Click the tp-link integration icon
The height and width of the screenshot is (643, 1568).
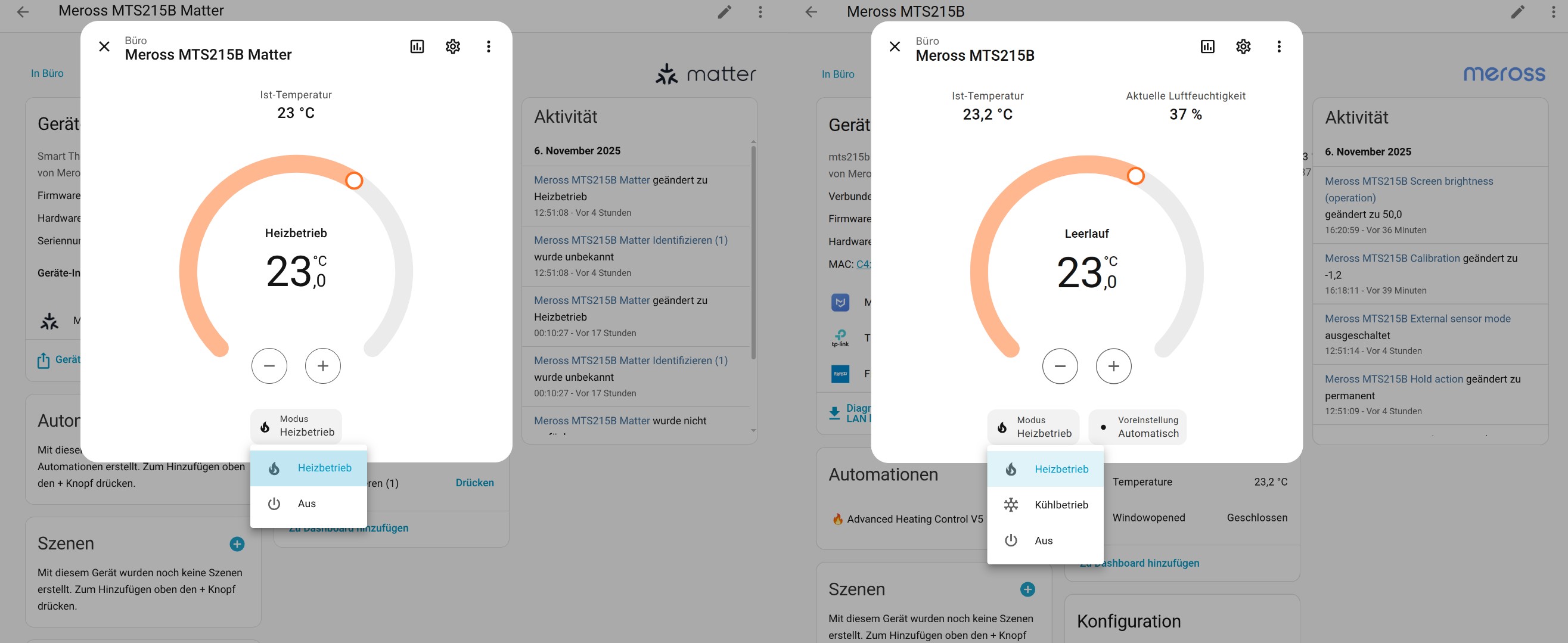[x=840, y=338]
